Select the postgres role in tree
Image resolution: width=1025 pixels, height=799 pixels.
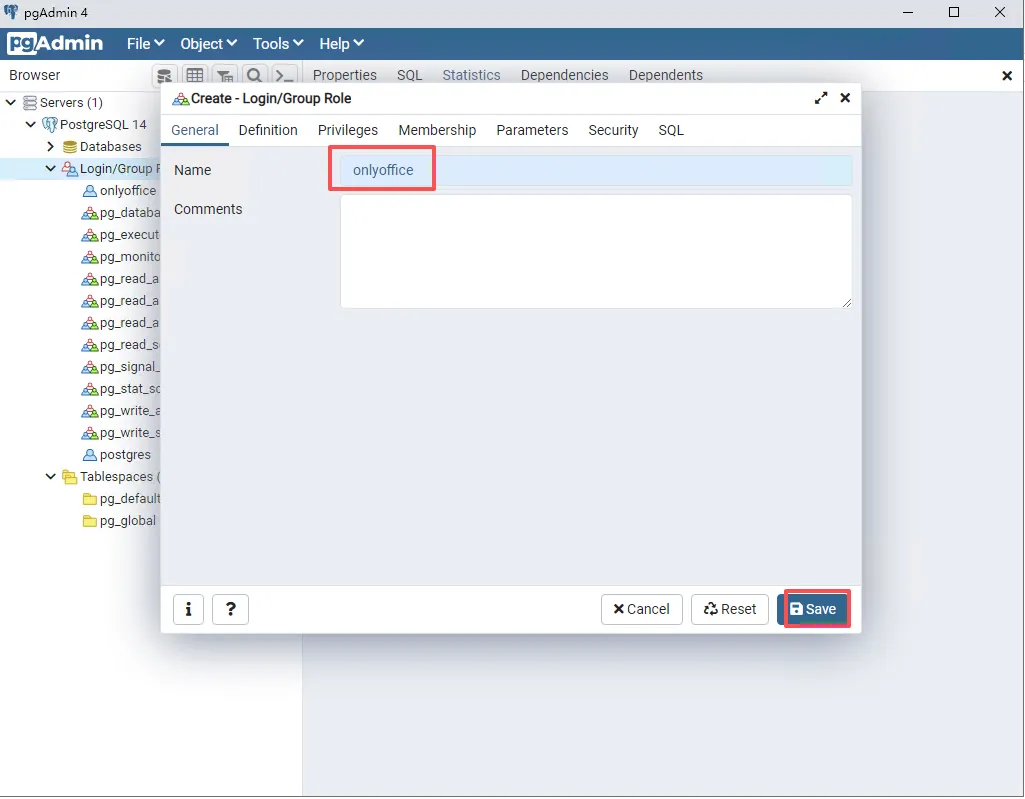click(x=125, y=454)
